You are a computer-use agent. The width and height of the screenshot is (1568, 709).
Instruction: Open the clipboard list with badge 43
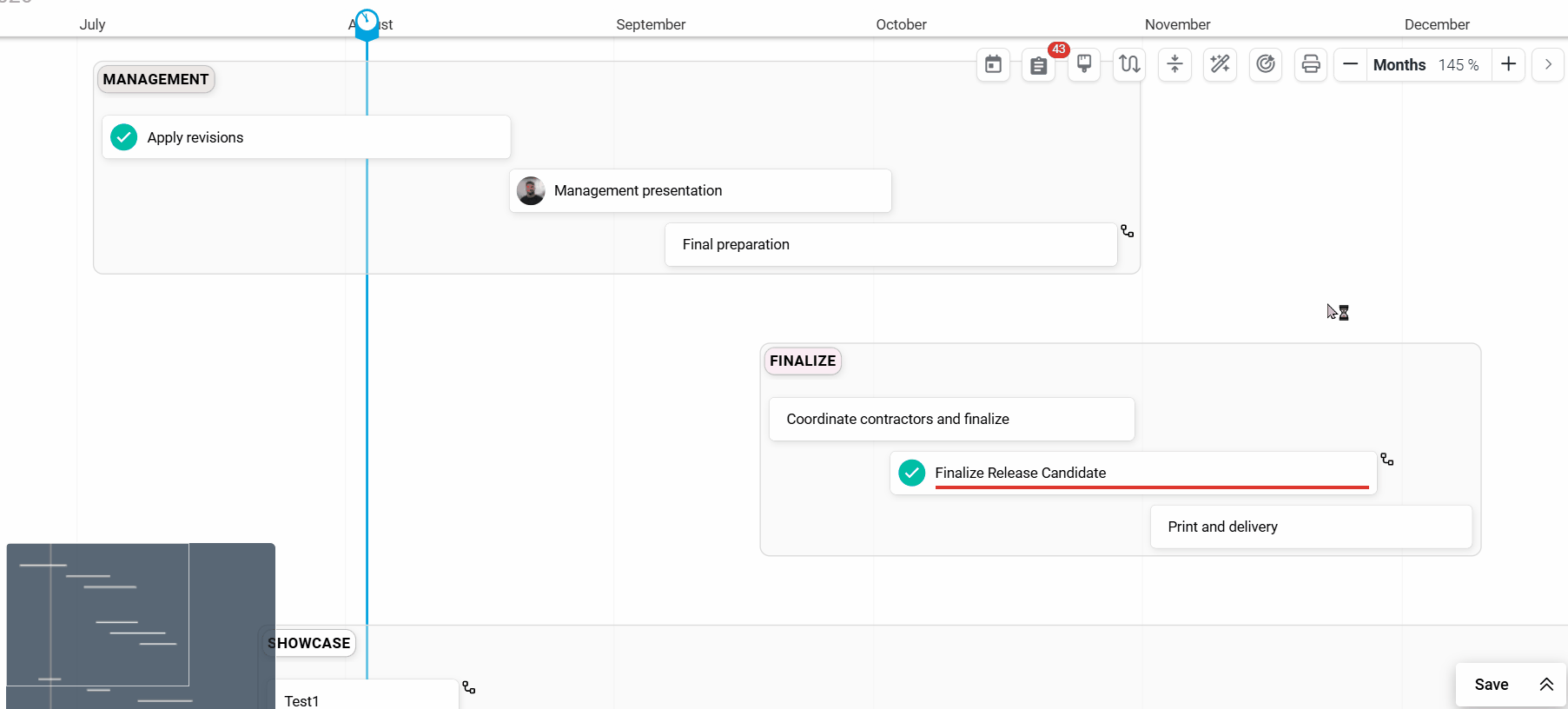tap(1039, 64)
